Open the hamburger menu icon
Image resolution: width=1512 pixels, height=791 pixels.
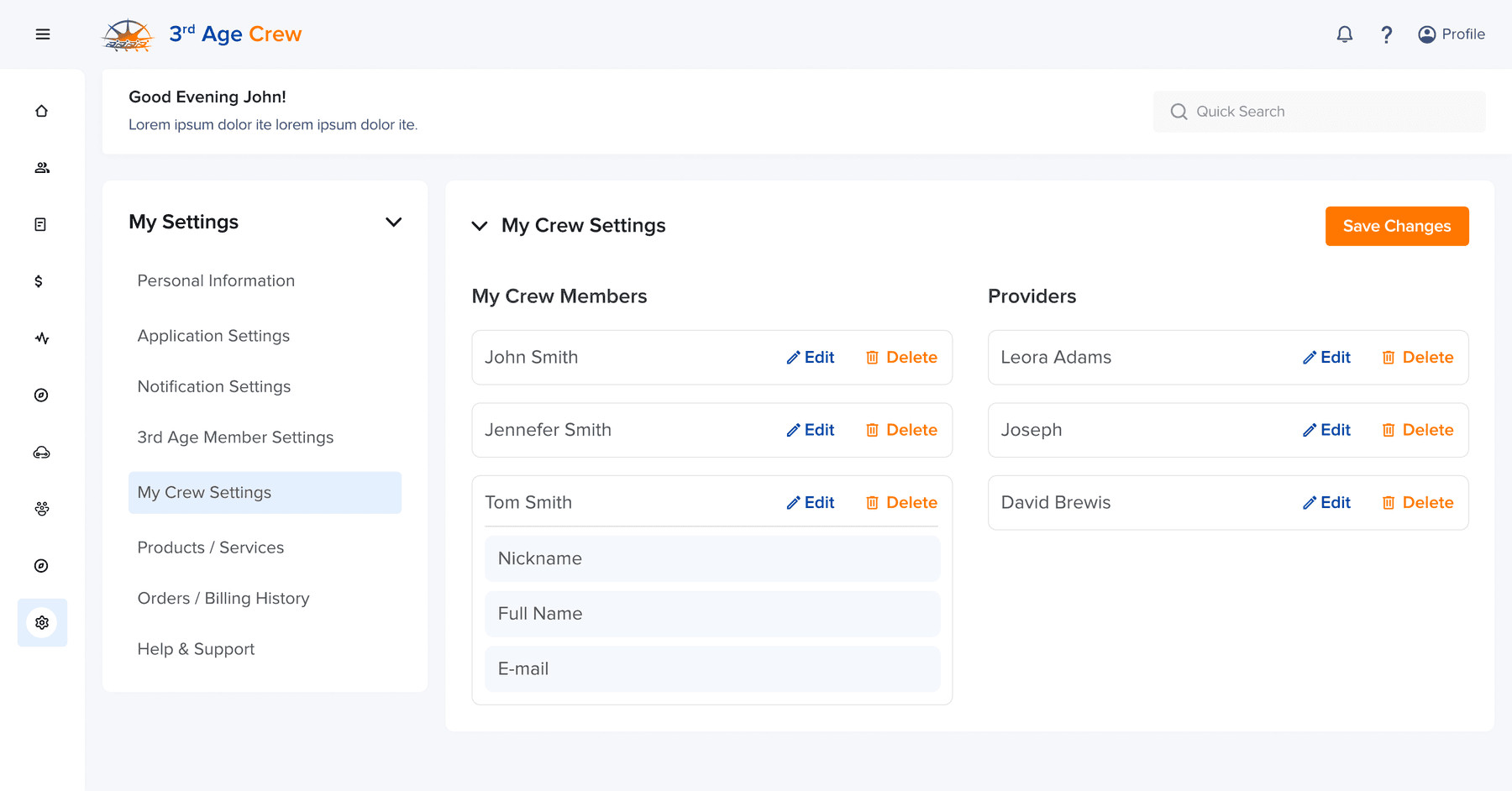coord(43,34)
